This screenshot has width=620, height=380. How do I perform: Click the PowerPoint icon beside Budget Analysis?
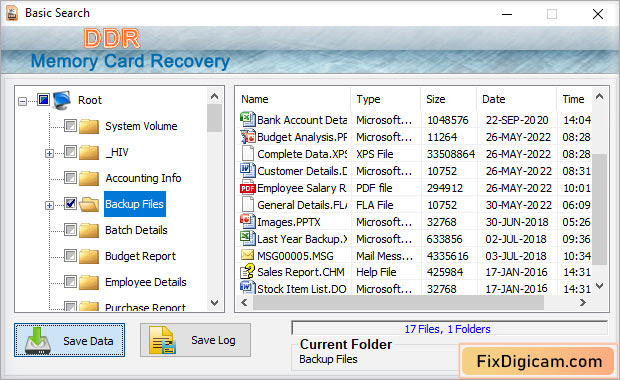tap(248, 136)
